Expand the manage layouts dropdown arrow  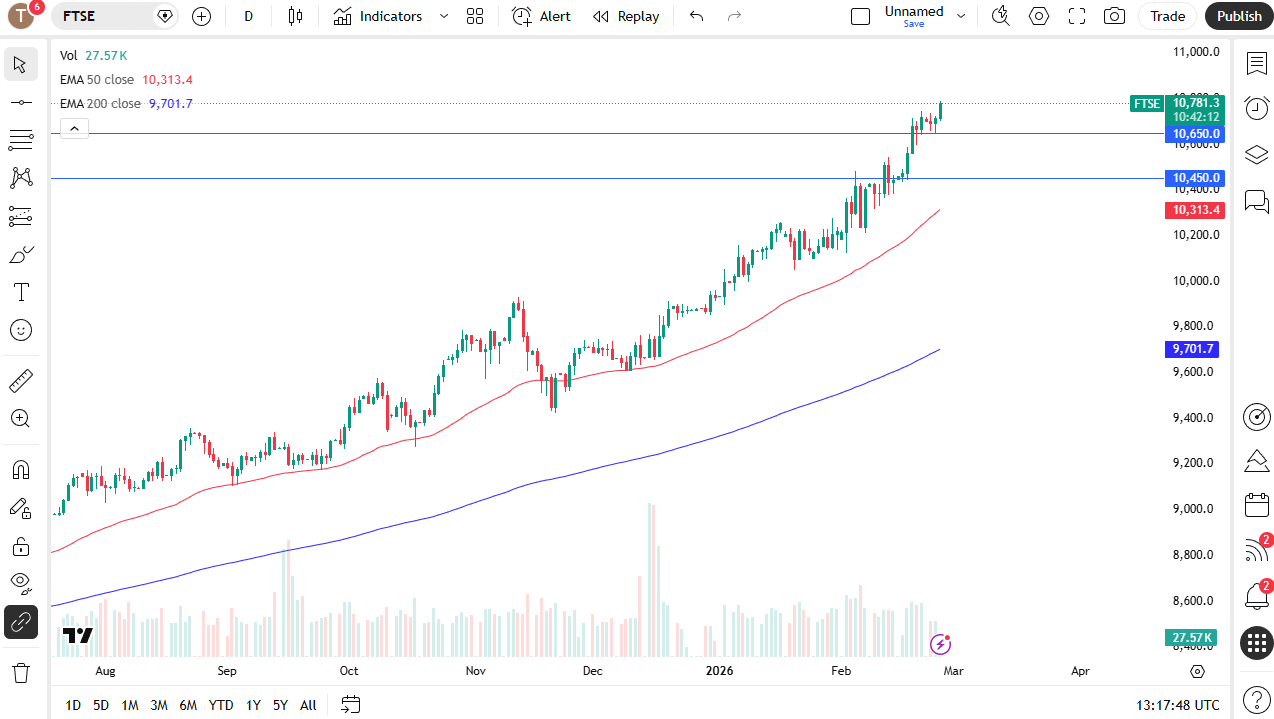point(961,16)
